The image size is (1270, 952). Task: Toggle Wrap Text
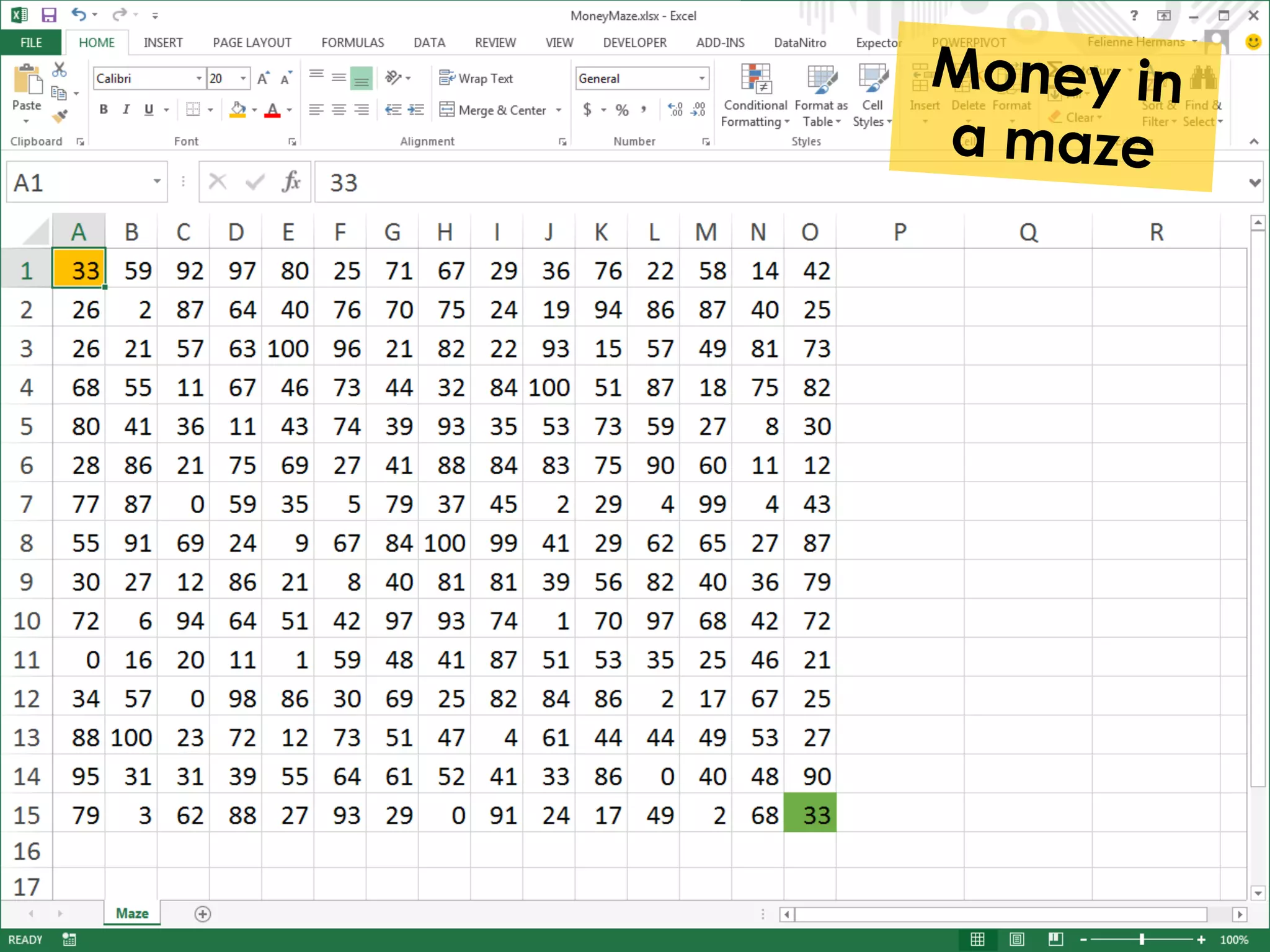476,78
